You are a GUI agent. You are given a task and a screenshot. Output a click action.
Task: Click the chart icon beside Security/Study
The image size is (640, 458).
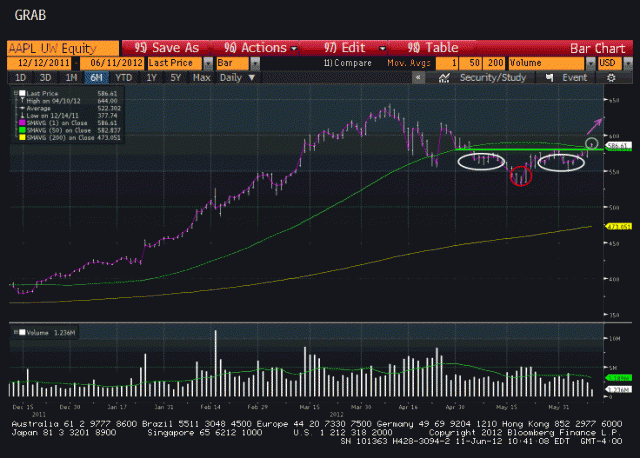(x=444, y=78)
